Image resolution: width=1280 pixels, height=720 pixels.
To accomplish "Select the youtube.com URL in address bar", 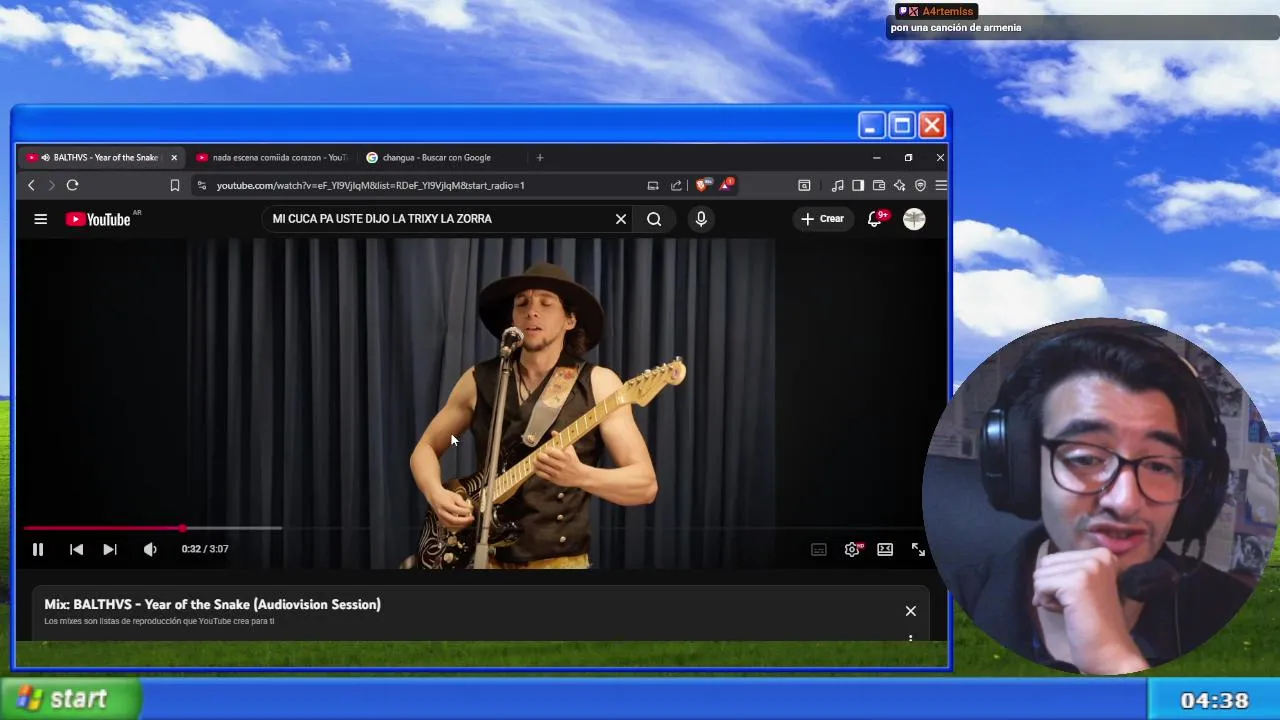I will [370, 185].
